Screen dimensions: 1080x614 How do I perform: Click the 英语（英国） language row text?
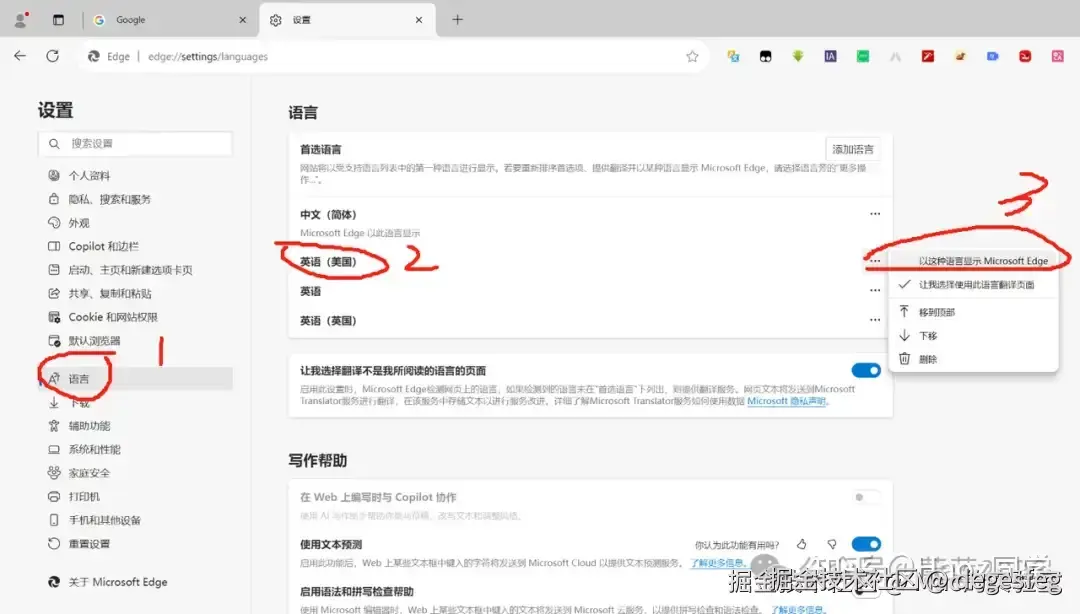(x=328, y=320)
